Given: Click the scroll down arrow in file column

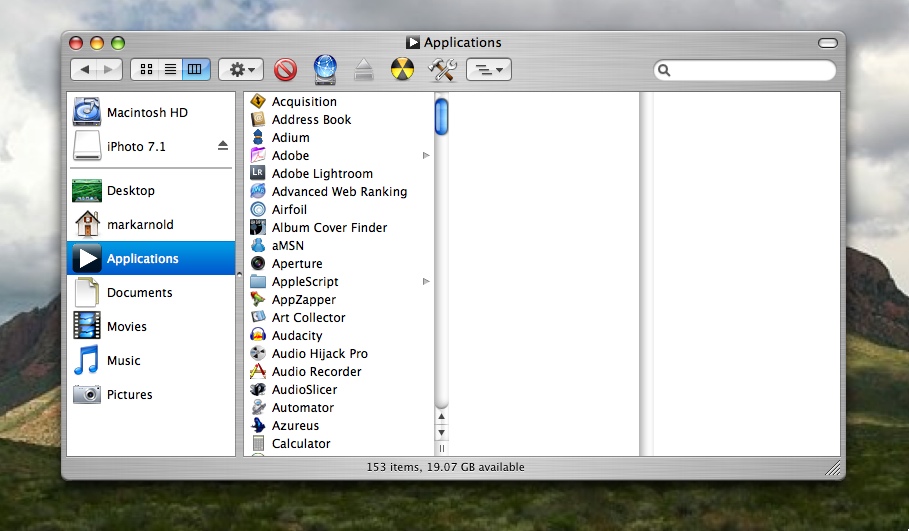Looking at the screenshot, I should click(x=441, y=432).
